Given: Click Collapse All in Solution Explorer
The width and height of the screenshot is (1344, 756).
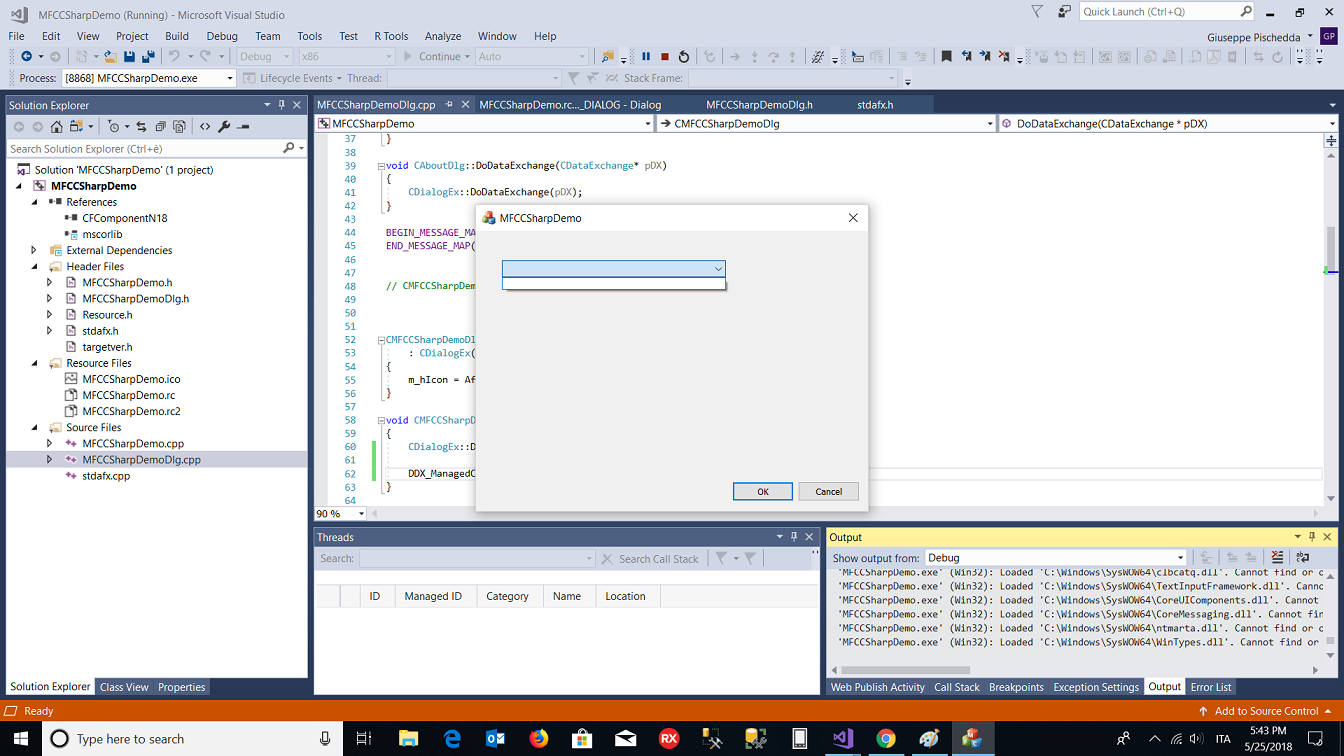Looking at the screenshot, I should (x=160, y=127).
